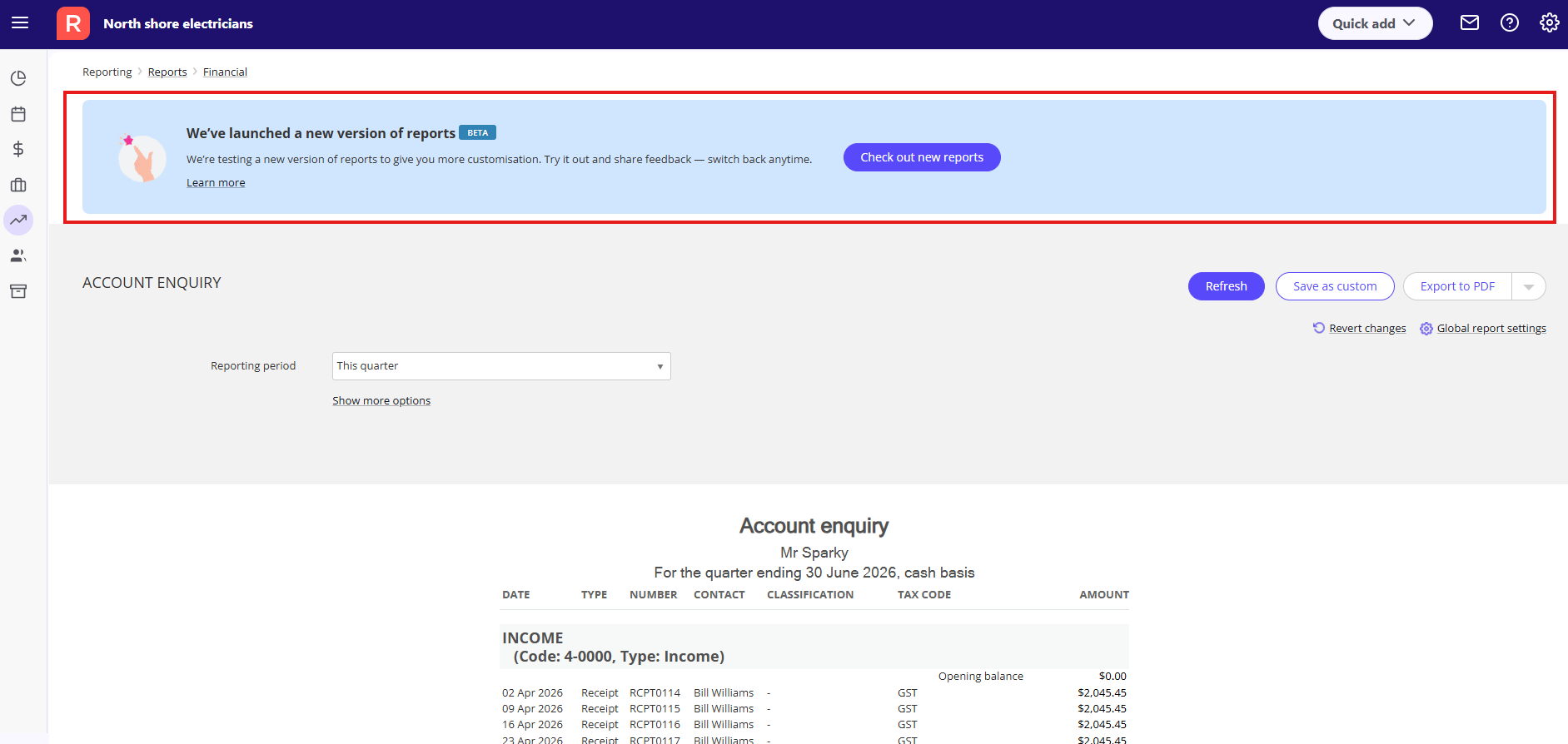This screenshot has height=744, width=1568.
Task: Click Save as custom button
Action: (1335, 286)
